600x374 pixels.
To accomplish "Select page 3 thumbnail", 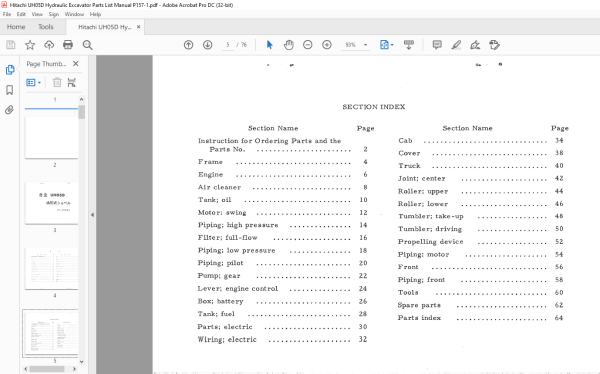I will coord(52,203).
